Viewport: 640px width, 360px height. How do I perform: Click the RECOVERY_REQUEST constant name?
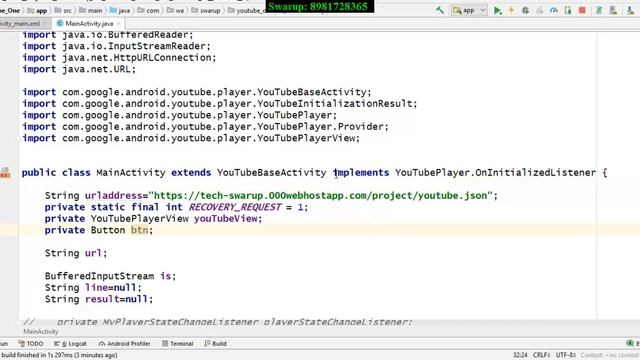pyautogui.click(x=235, y=207)
